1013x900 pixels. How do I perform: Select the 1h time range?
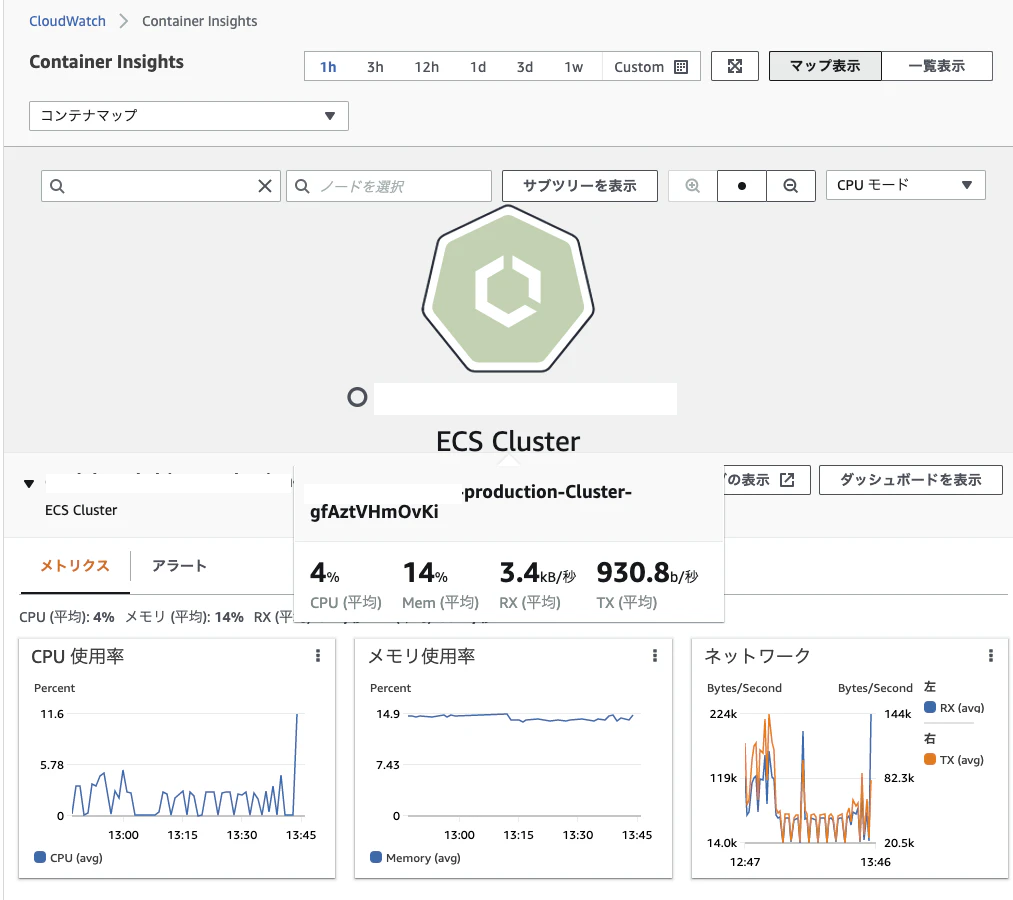pos(328,67)
